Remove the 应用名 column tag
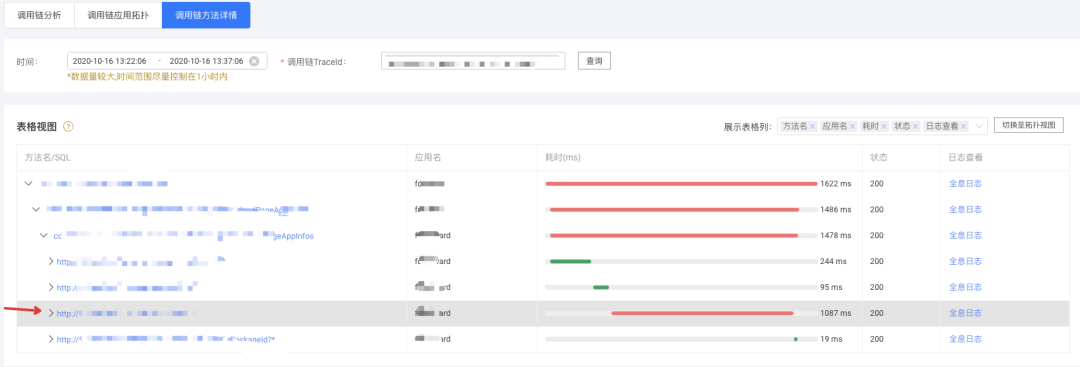The height and width of the screenshot is (367, 1080). tap(853, 127)
